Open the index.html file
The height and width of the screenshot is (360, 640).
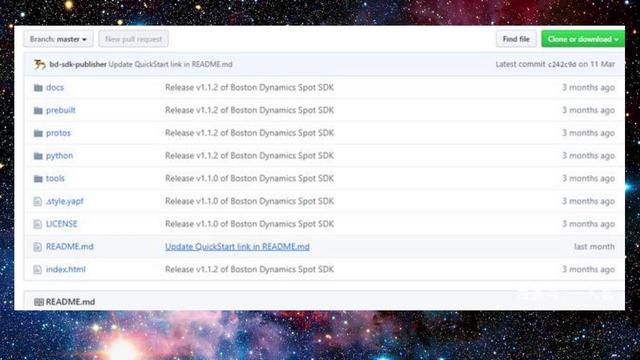(x=66, y=269)
